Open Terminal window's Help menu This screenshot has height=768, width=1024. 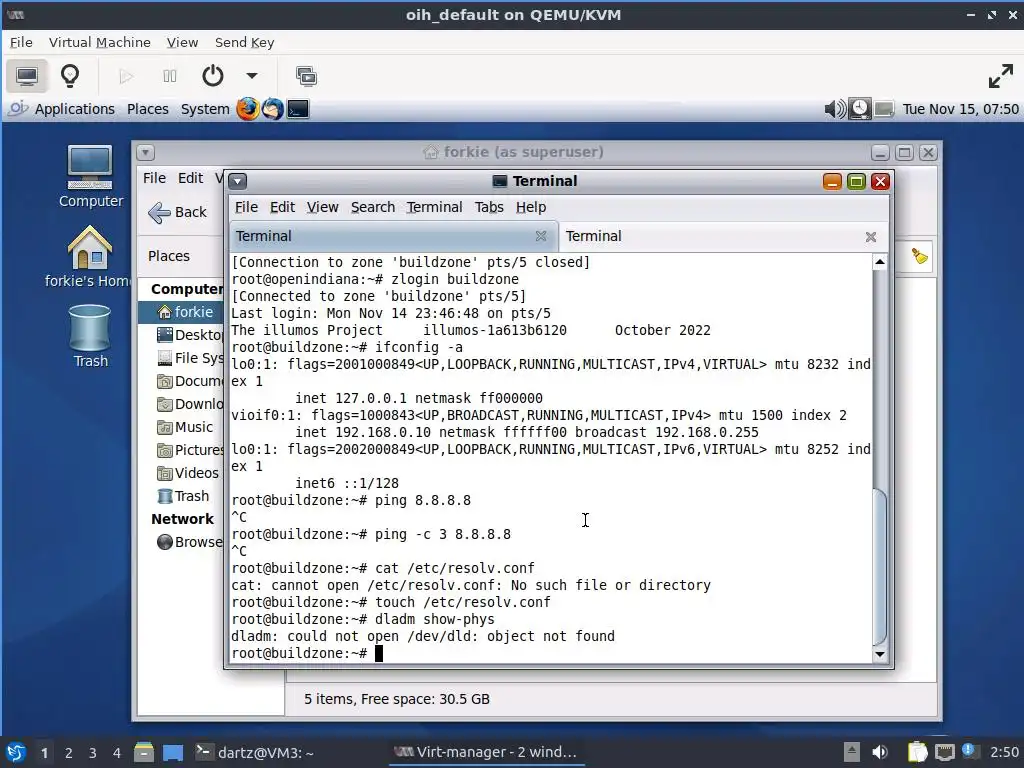531,207
